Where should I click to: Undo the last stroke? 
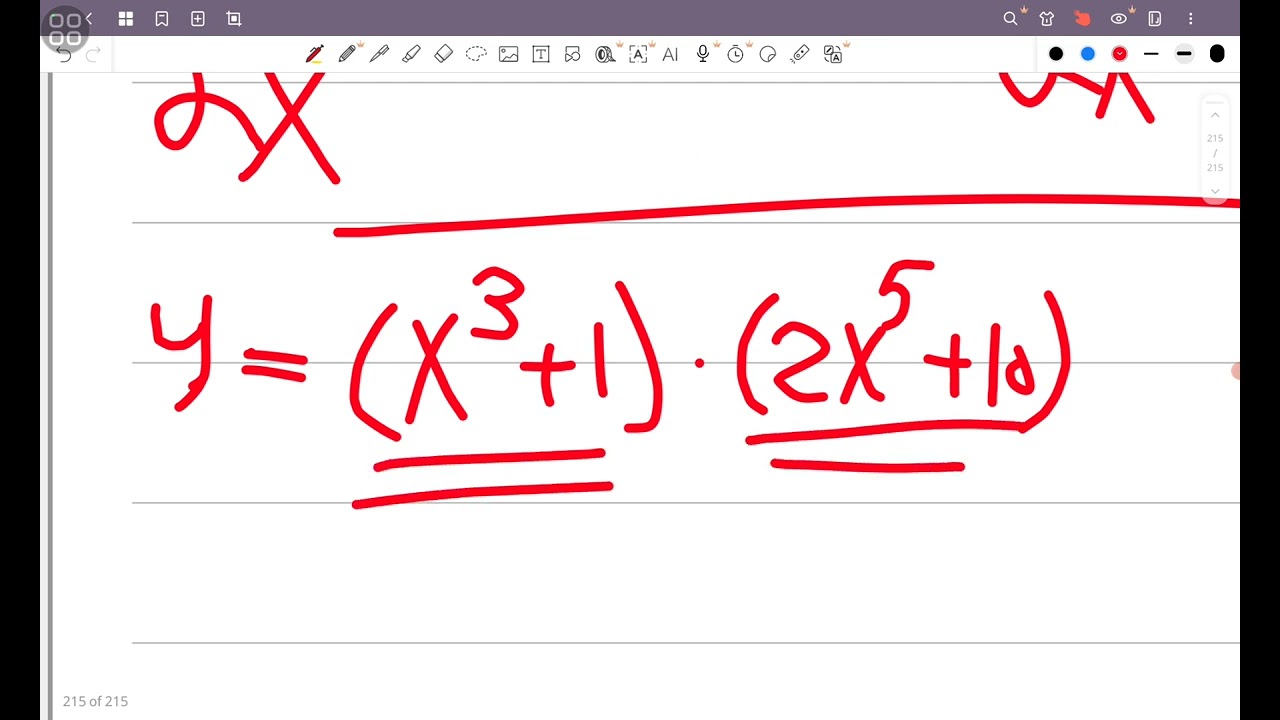click(x=65, y=54)
